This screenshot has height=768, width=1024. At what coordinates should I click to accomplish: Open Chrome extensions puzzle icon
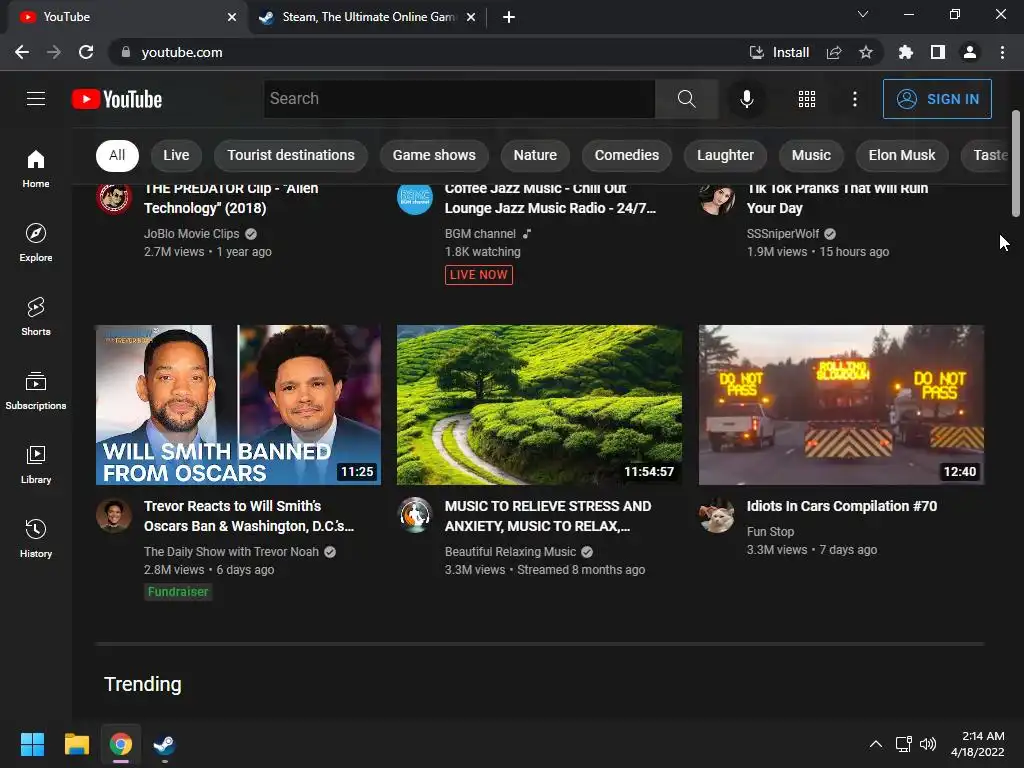pyautogui.click(x=906, y=52)
